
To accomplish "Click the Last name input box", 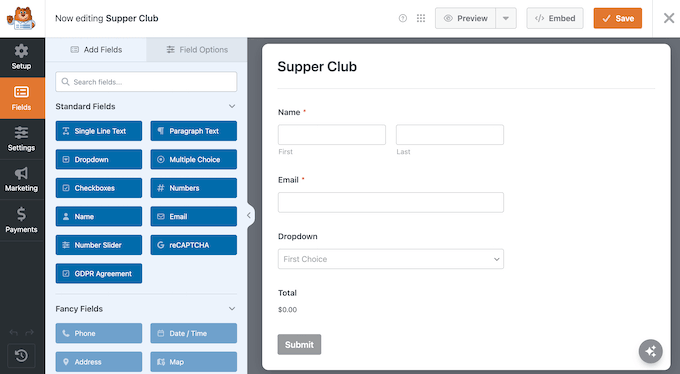I will pyautogui.click(x=450, y=135).
